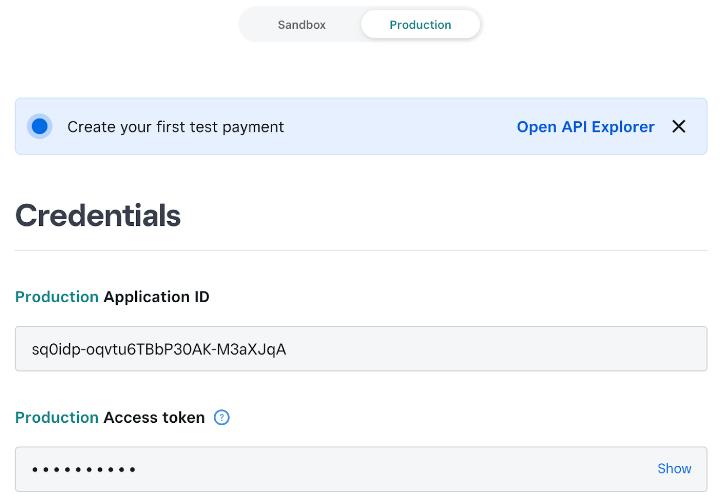The height and width of the screenshot is (500, 720).
Task: Click the Credentials heading
Action: tap(98, 215)
